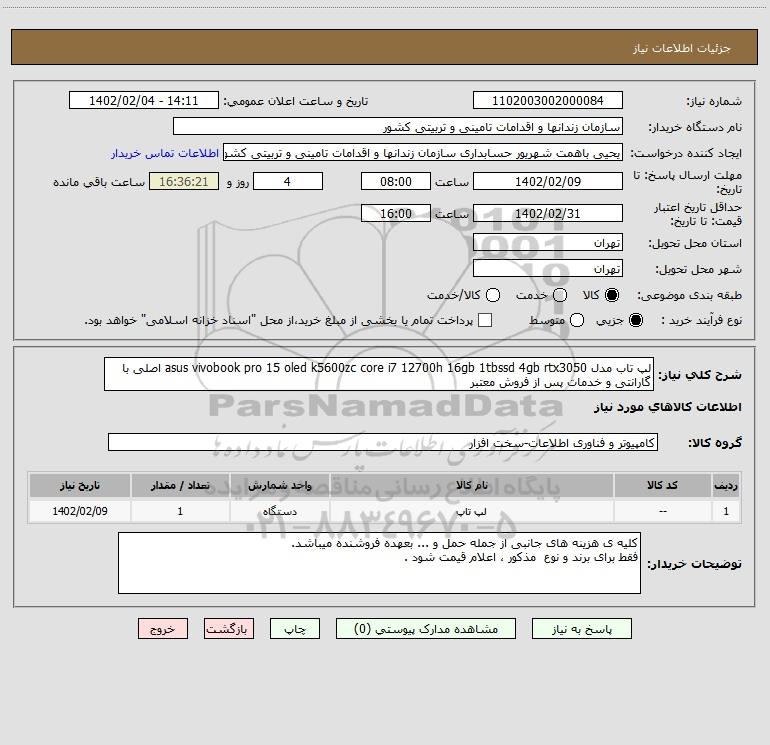Click the نام کالا column header
Viewport: 770px width, 745px height.
[471, 485]
